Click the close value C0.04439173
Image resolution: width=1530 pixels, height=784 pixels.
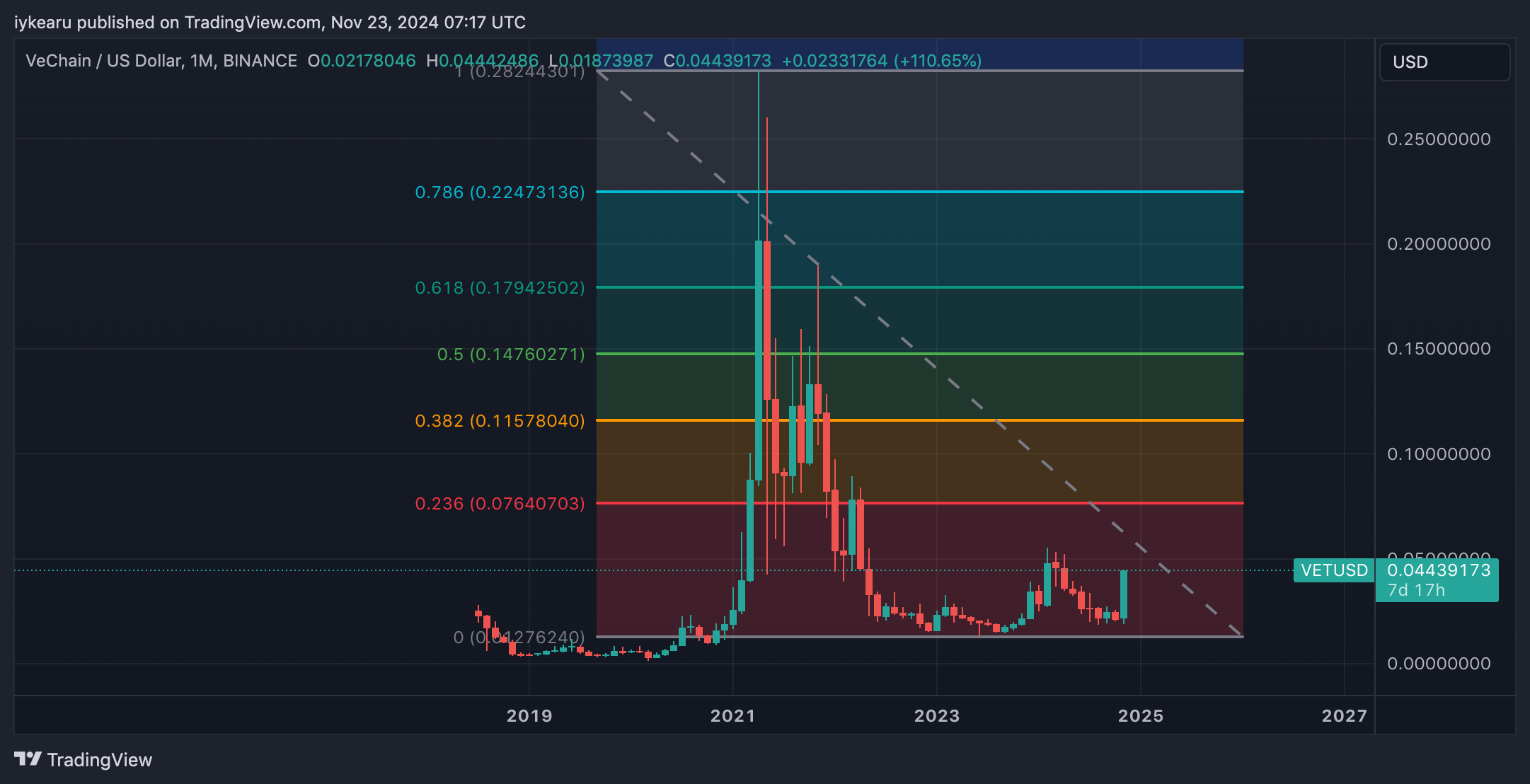[717, 61]
